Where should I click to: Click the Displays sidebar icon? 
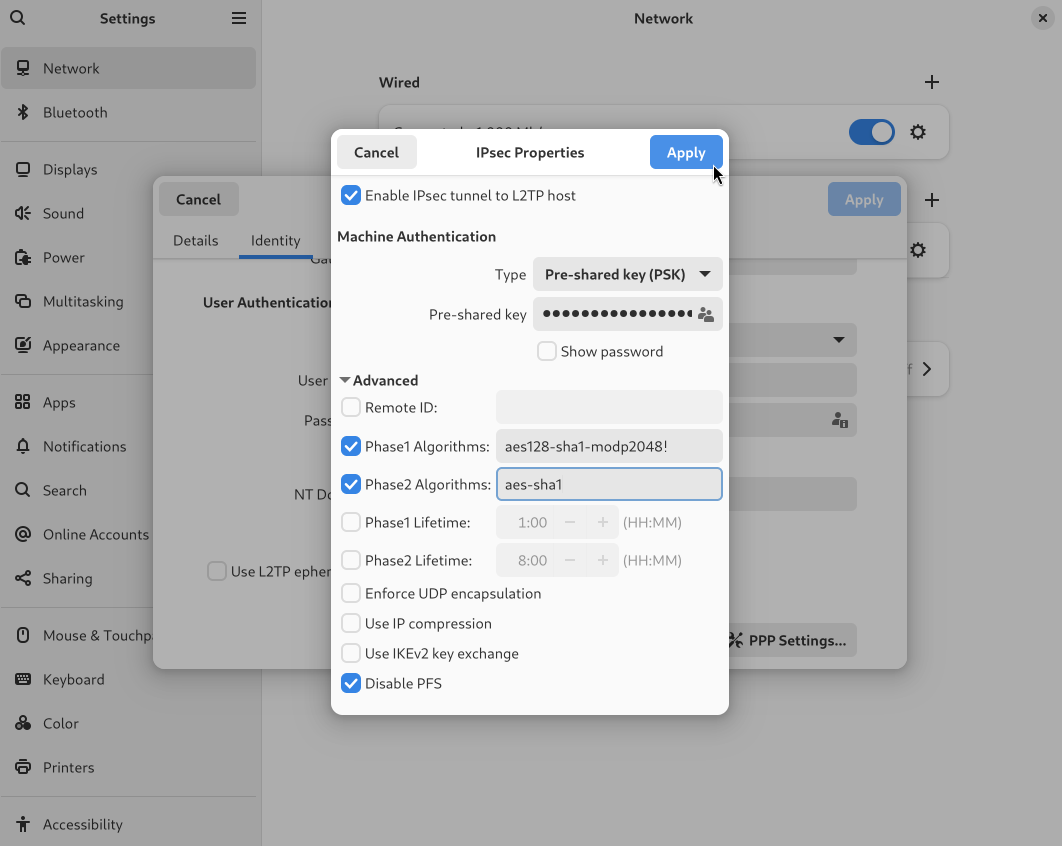[x=23, y=169]
